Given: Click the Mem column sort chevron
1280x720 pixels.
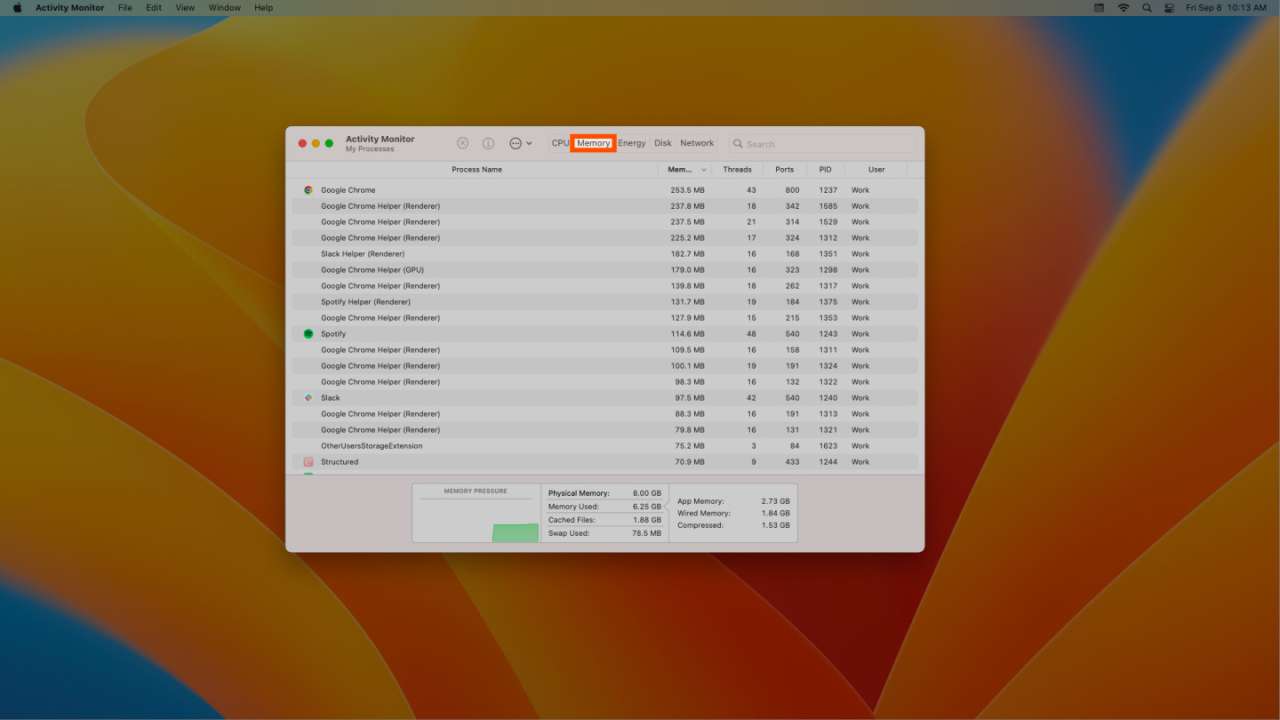Looking at the screenshot, I should tap(702, 169).
